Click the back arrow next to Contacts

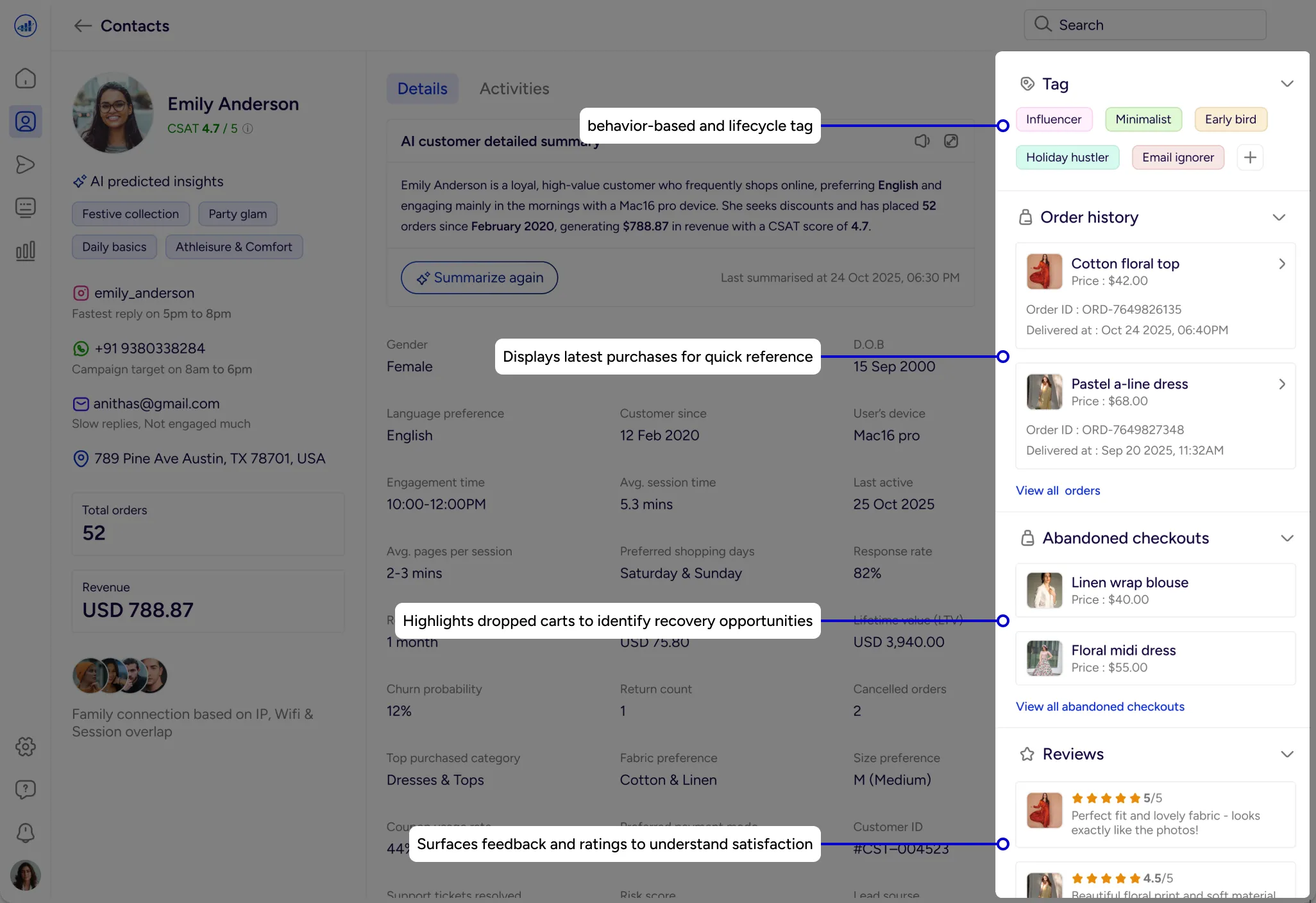pos(82,26)
